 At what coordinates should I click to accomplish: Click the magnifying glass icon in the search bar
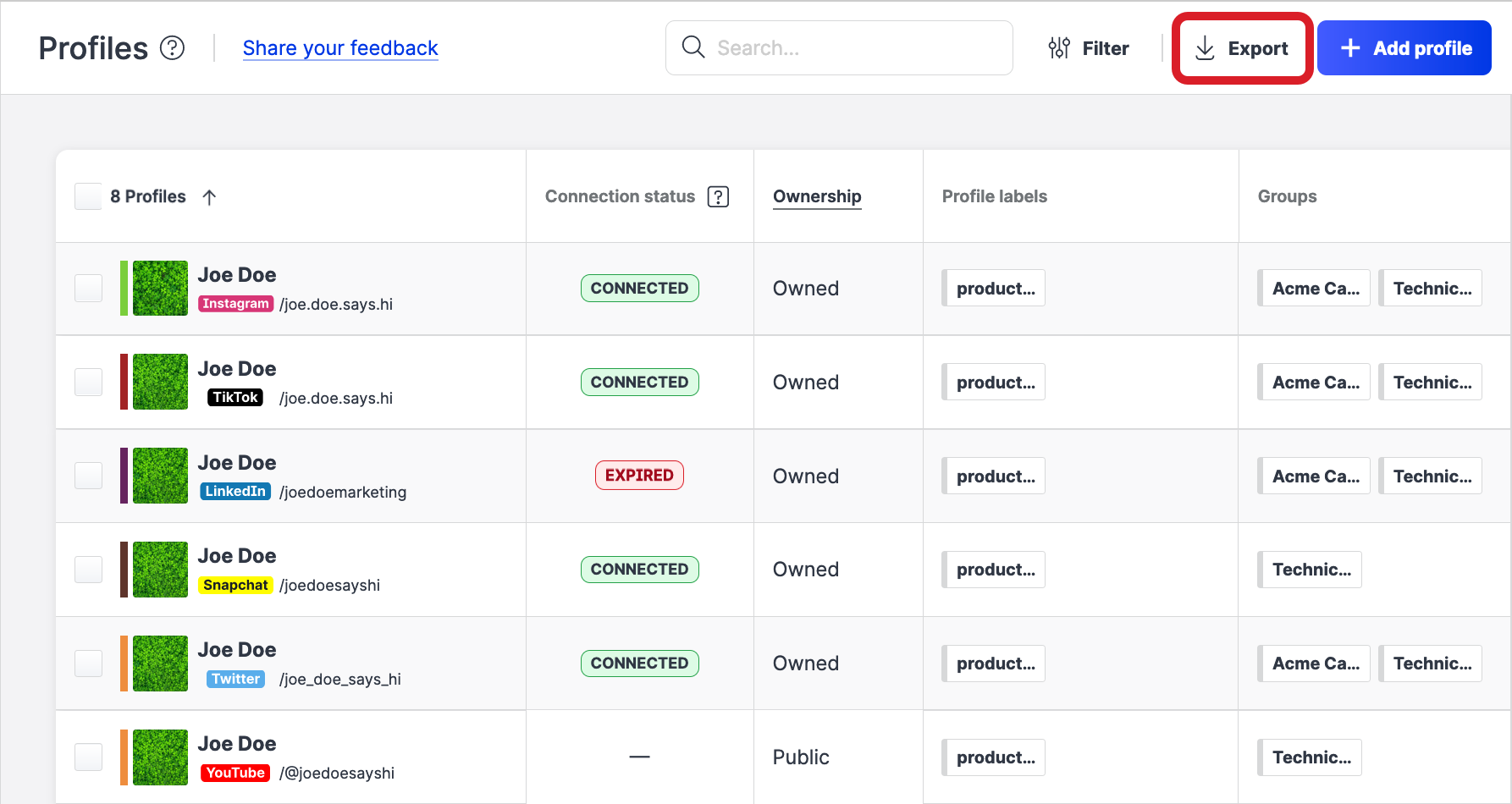[x=693, y=47]
